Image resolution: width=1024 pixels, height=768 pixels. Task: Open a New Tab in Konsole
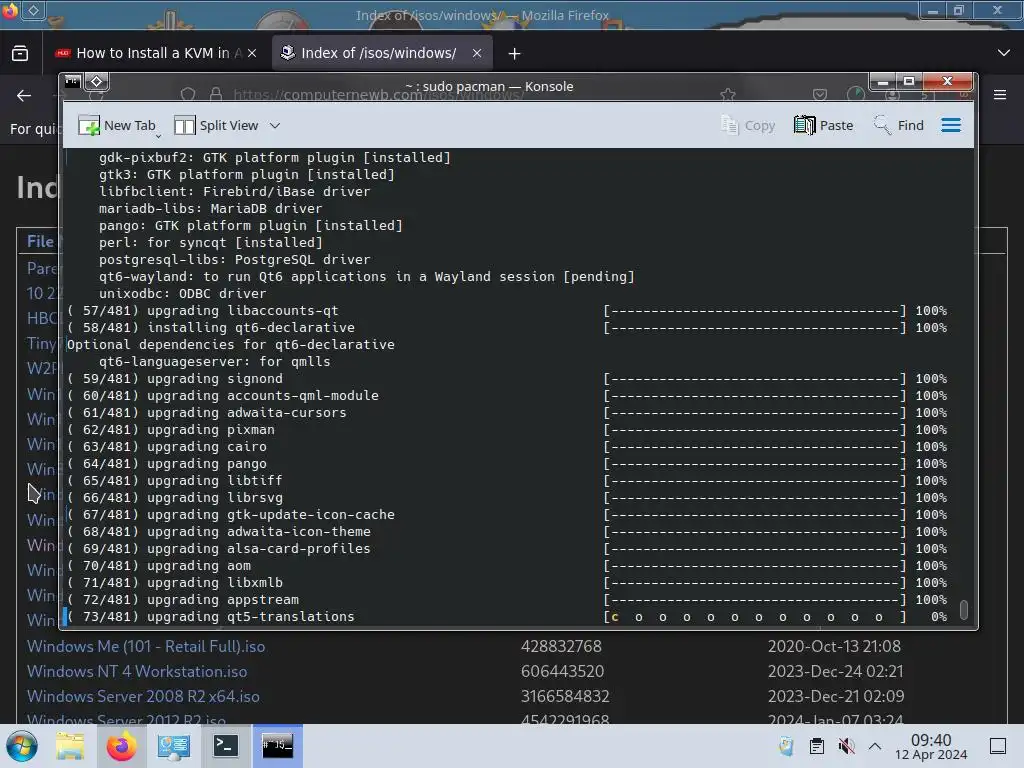(x=117, y=125)
